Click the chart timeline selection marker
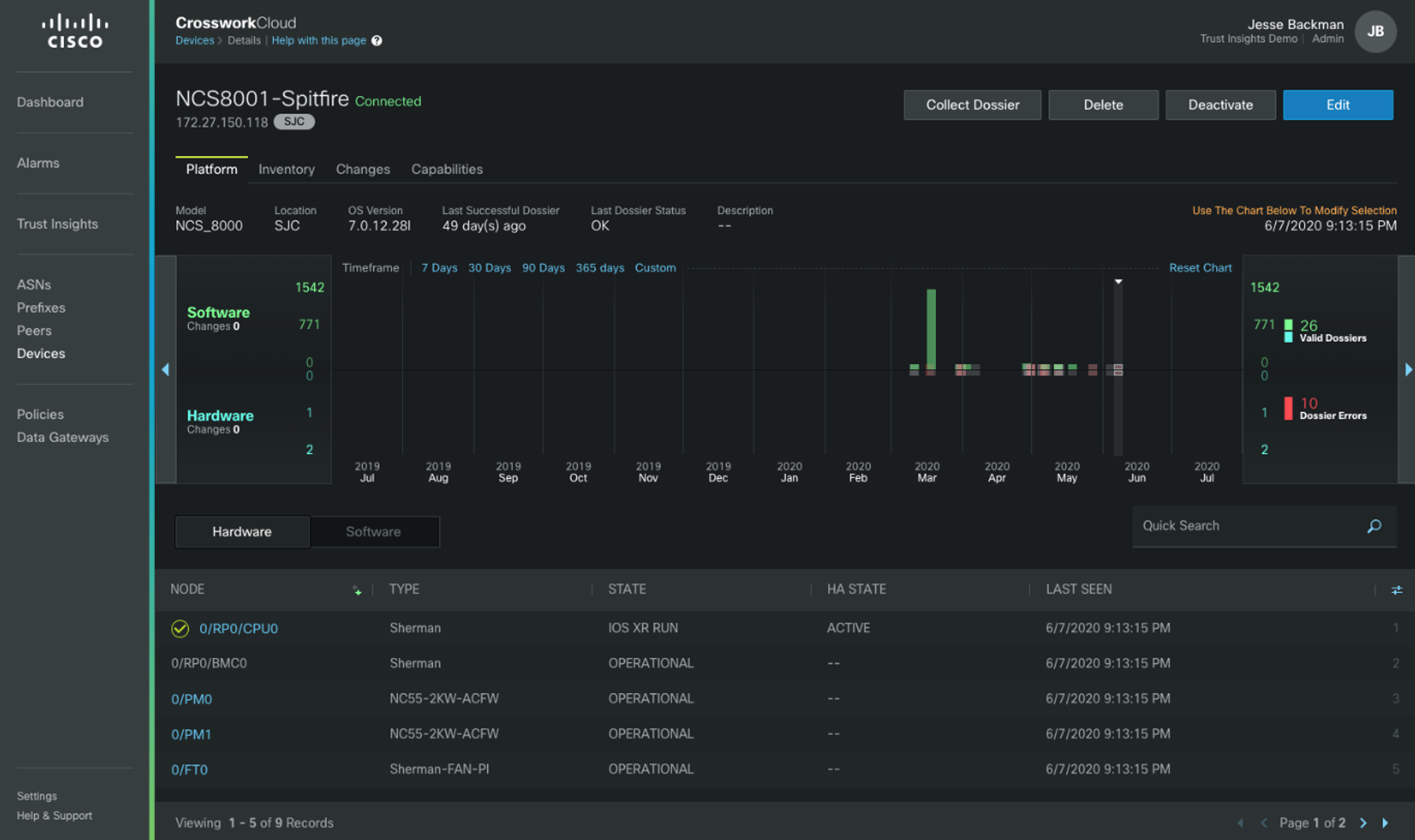The image size is (1415, 840). pyautogui.click(x=1118, y=282)
